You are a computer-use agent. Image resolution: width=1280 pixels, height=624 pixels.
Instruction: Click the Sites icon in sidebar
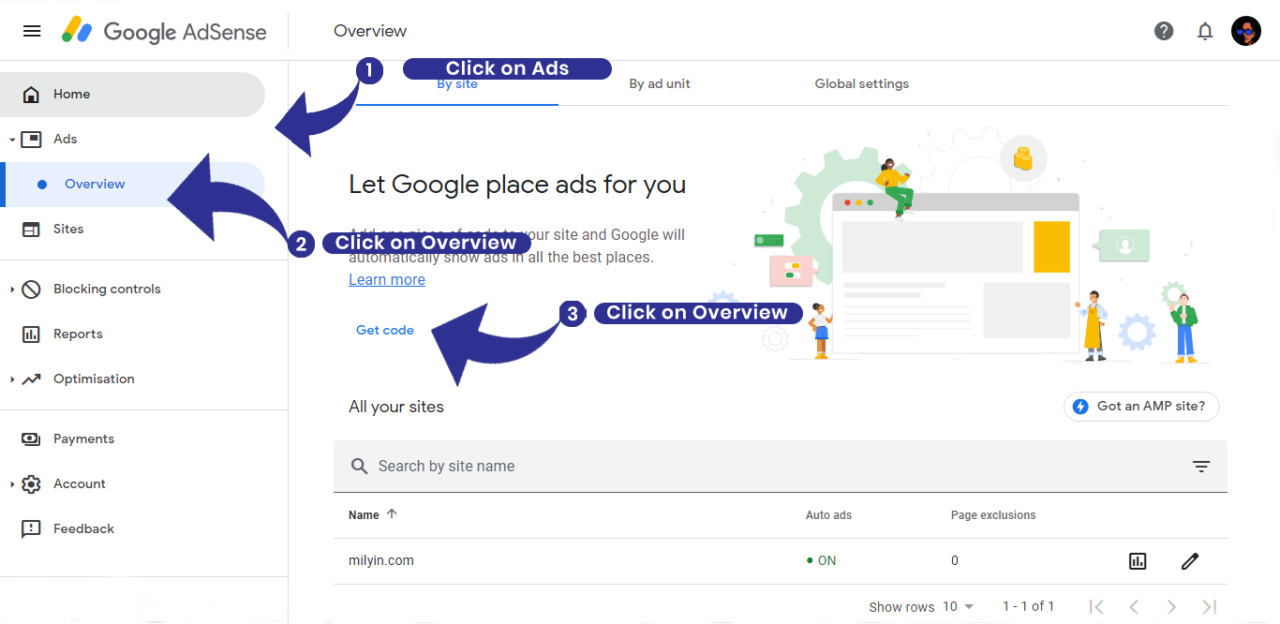(31, 229)
